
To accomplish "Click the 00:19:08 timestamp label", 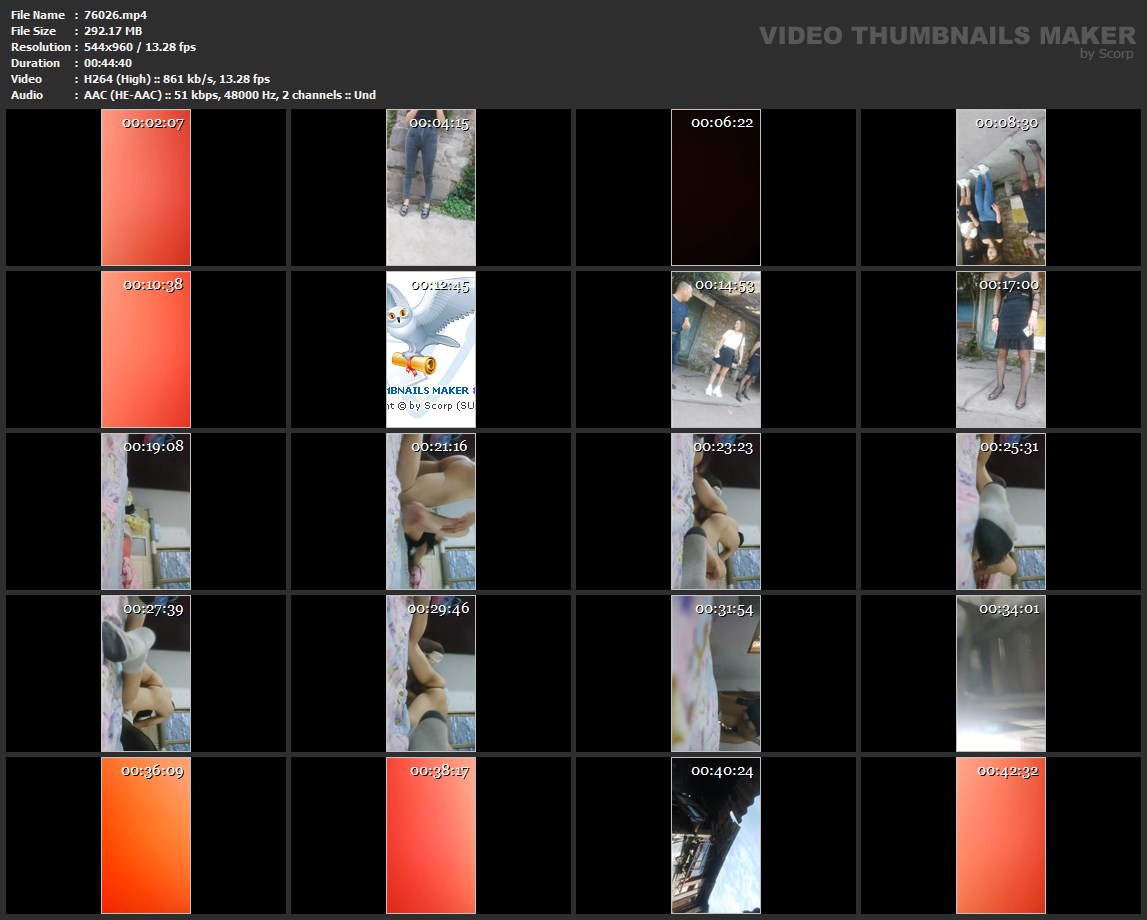I will [153, 446].
